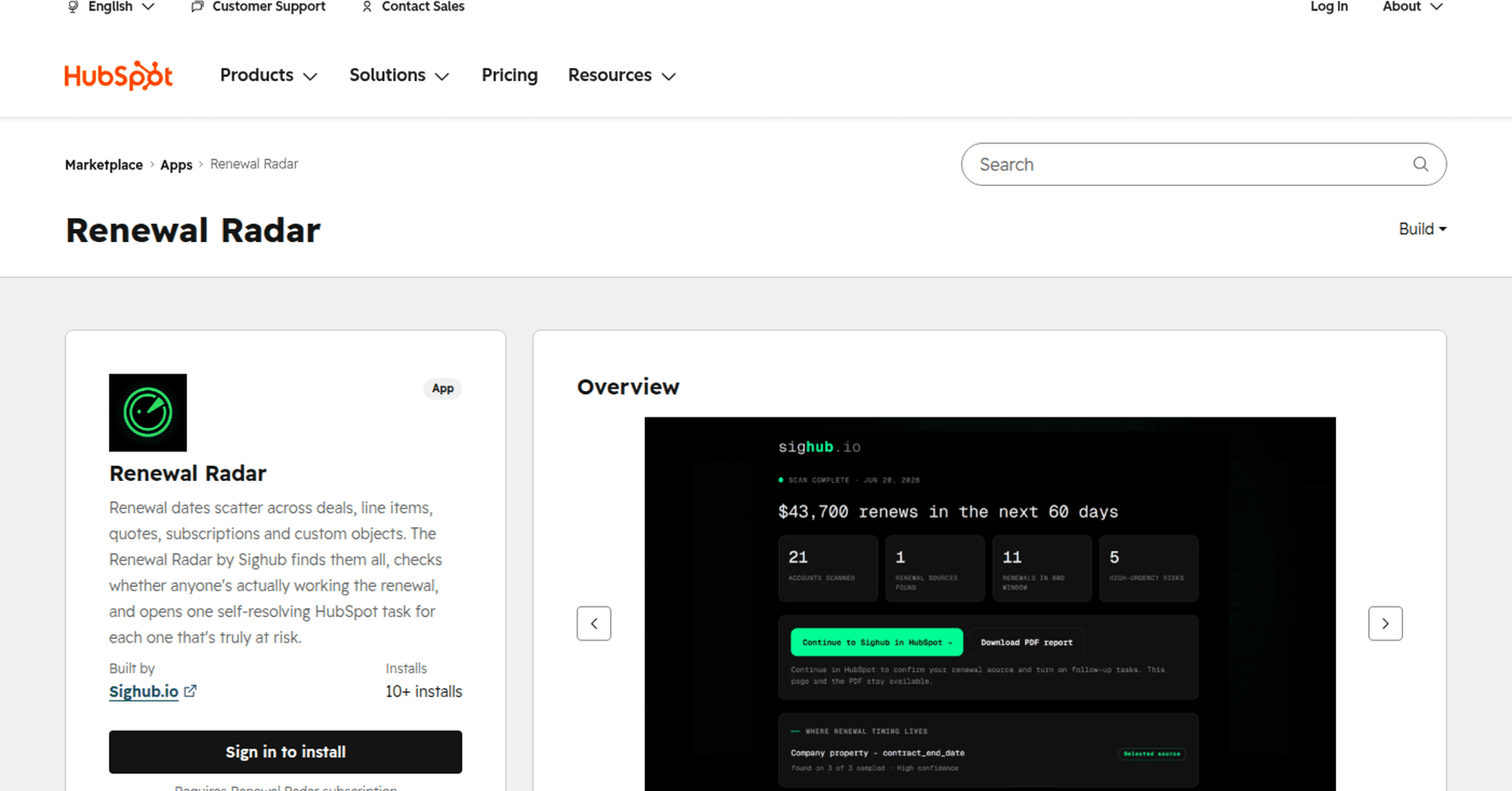Screen dimensions: 1512x791
Task: Click the Renewal Radar page title
Action: [x=194, y=230]
